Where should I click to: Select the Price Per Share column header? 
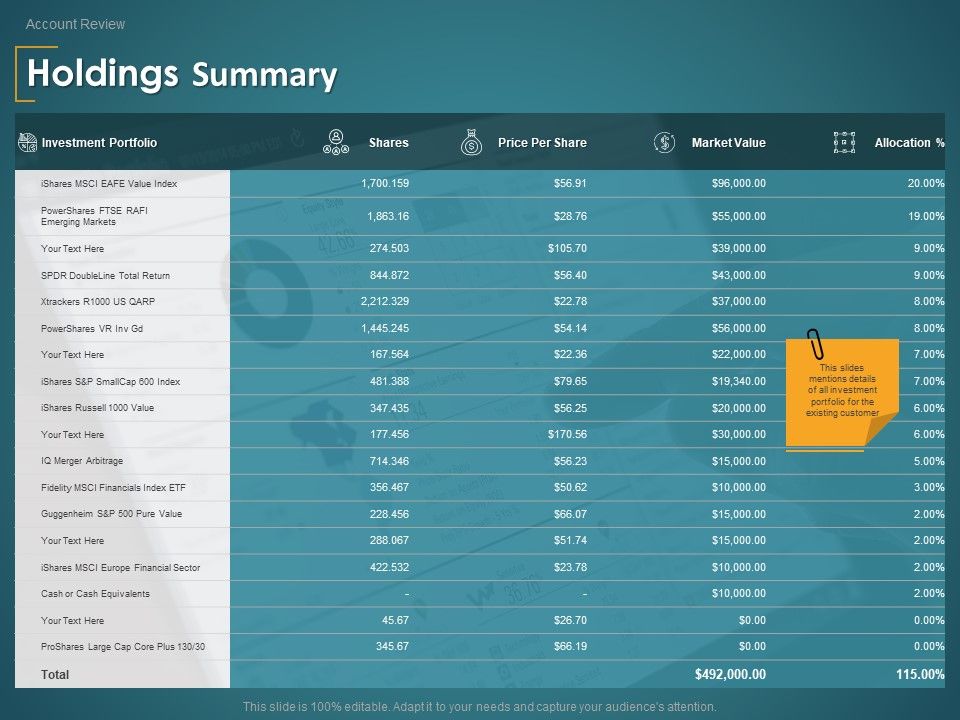[542, 143]
